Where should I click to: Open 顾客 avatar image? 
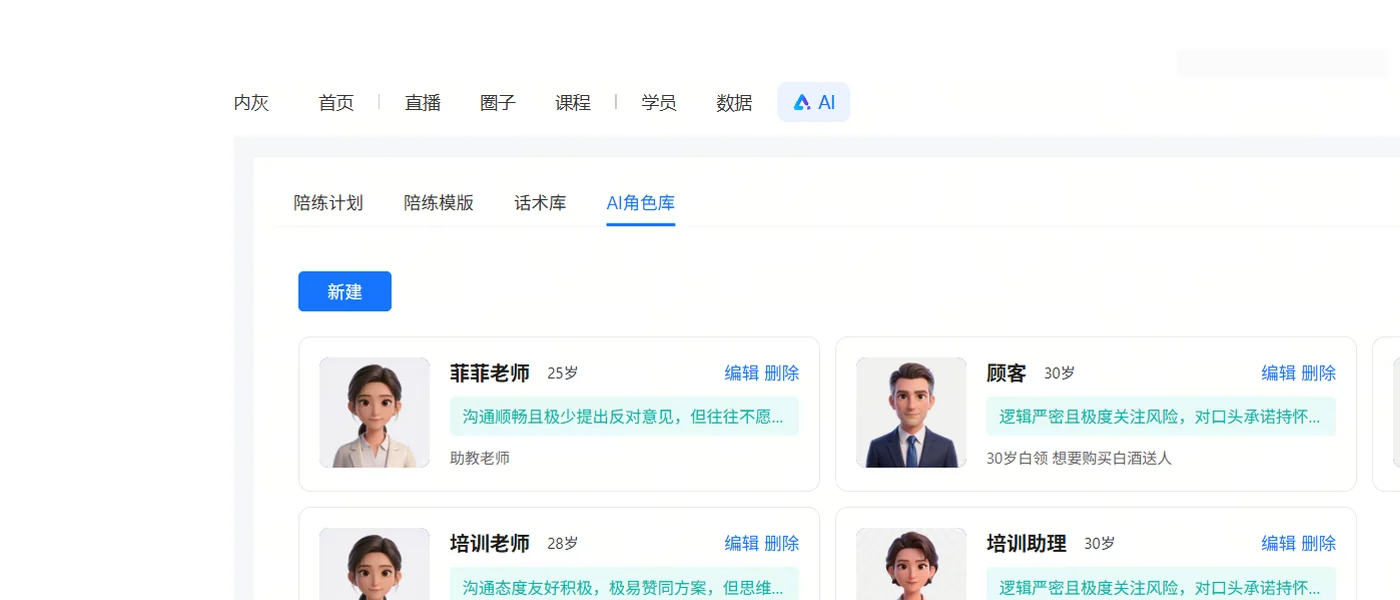911,413
